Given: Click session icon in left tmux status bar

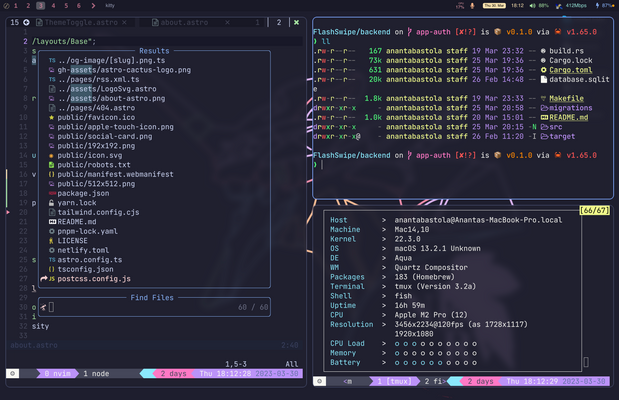Looking at the screenshot, I should [x=13, y=373].
